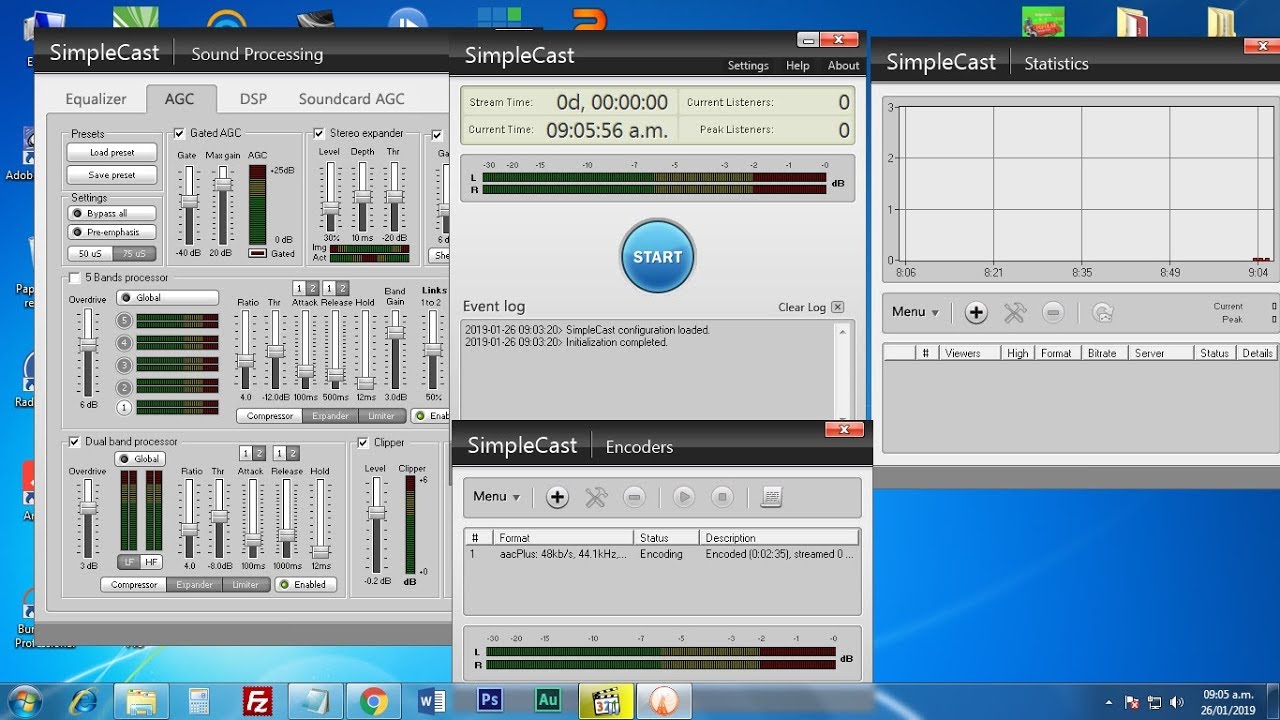
Task: Toggle the Clipper checkbox
Action: point(363,442)
